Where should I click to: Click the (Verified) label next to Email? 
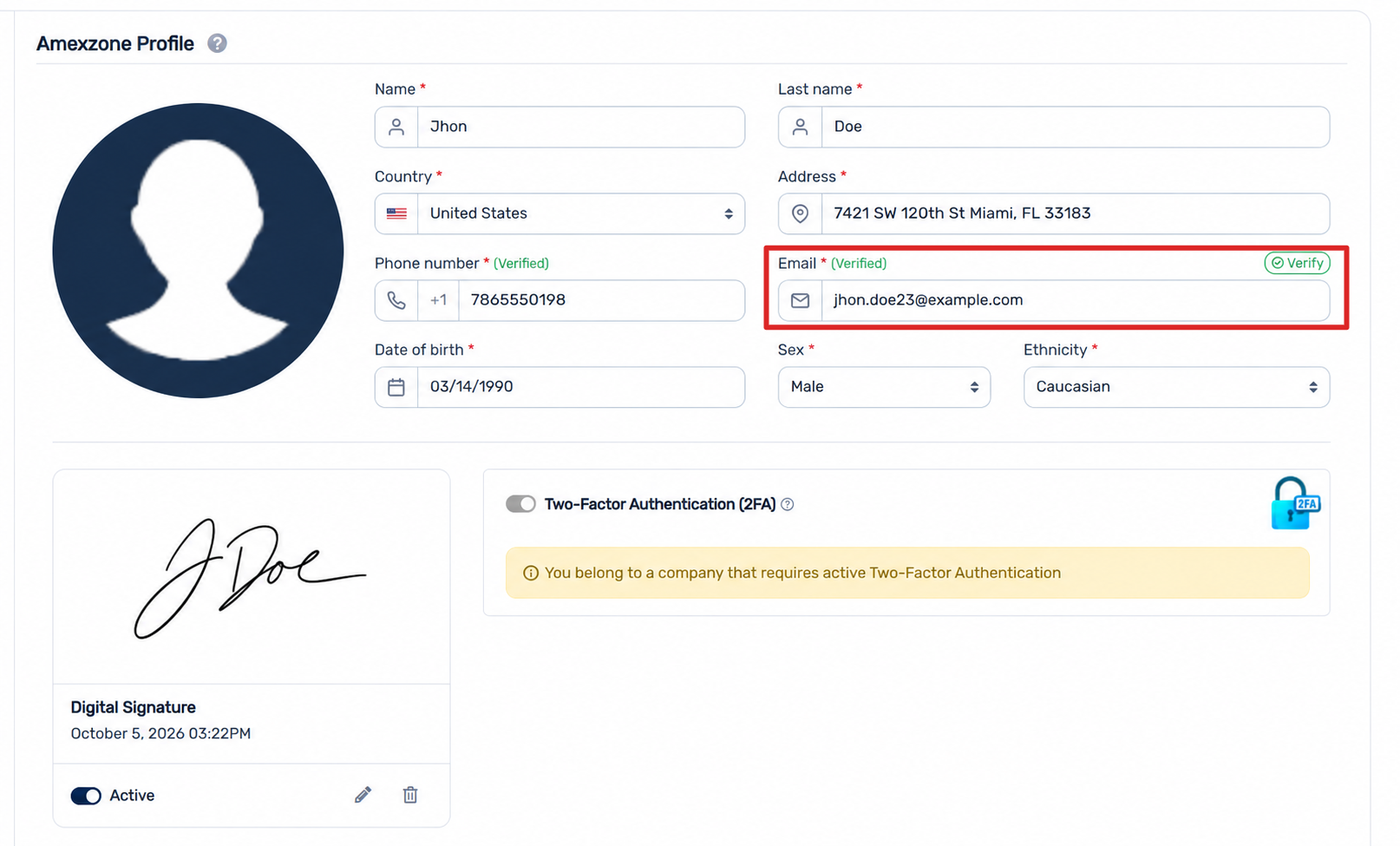[x=859, y=263]
